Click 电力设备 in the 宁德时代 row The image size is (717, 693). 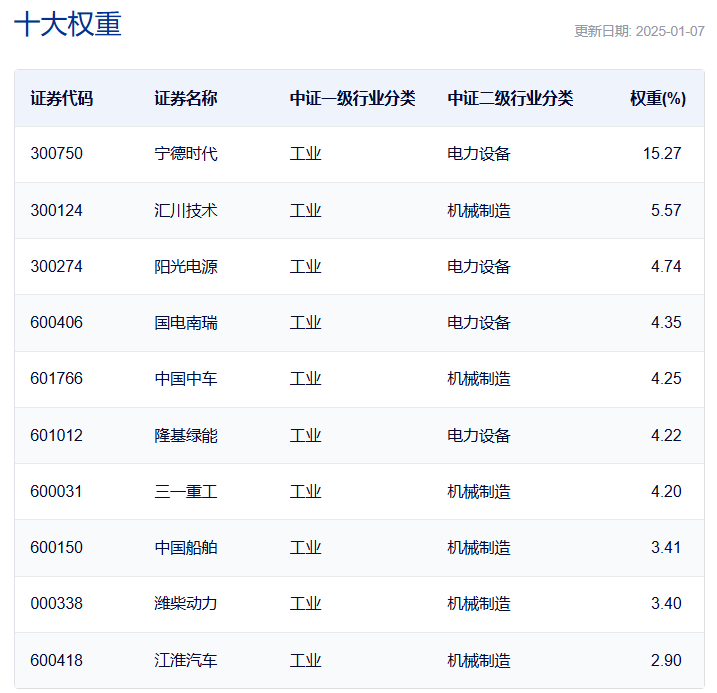pyautogui.click(x=479, y=153)
